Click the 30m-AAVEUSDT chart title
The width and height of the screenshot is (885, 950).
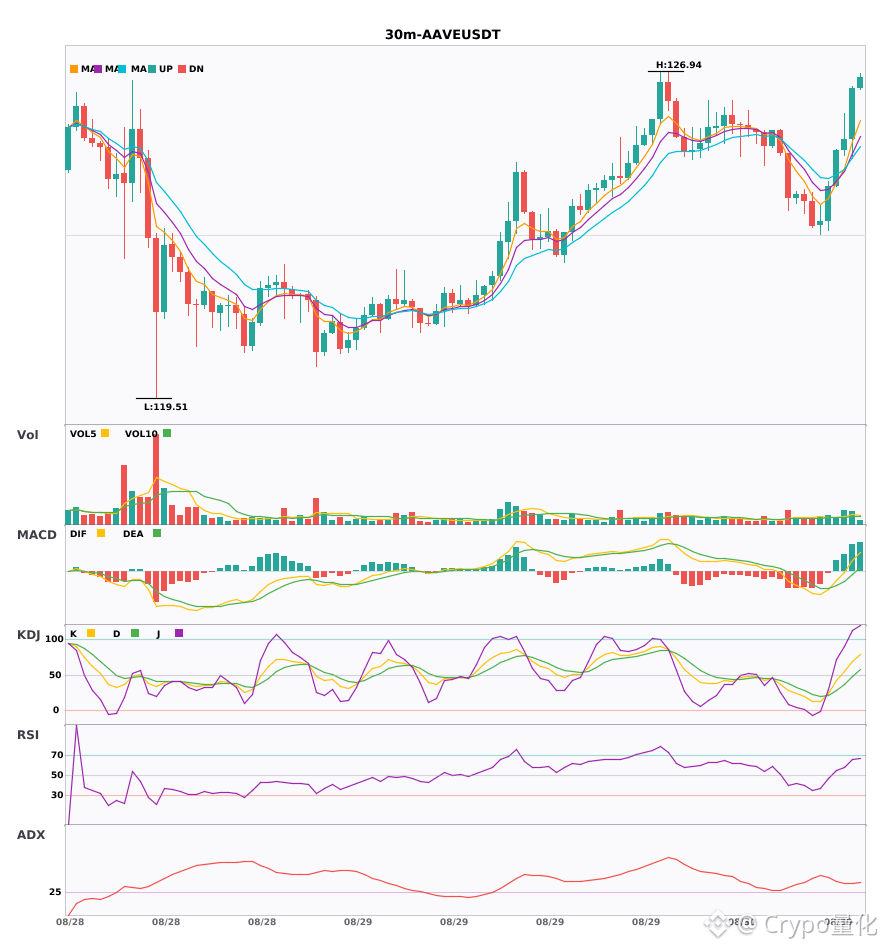tap(443, 35)
